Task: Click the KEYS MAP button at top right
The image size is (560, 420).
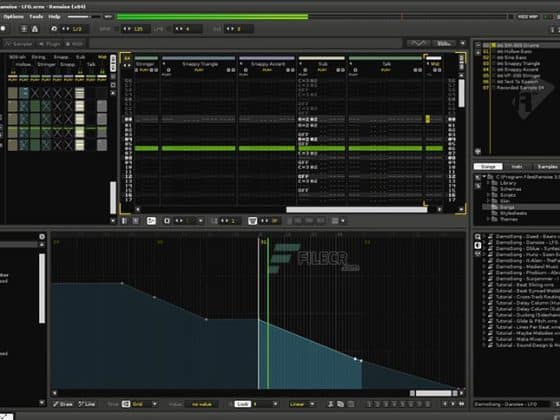Action: (x=528, y=17)
